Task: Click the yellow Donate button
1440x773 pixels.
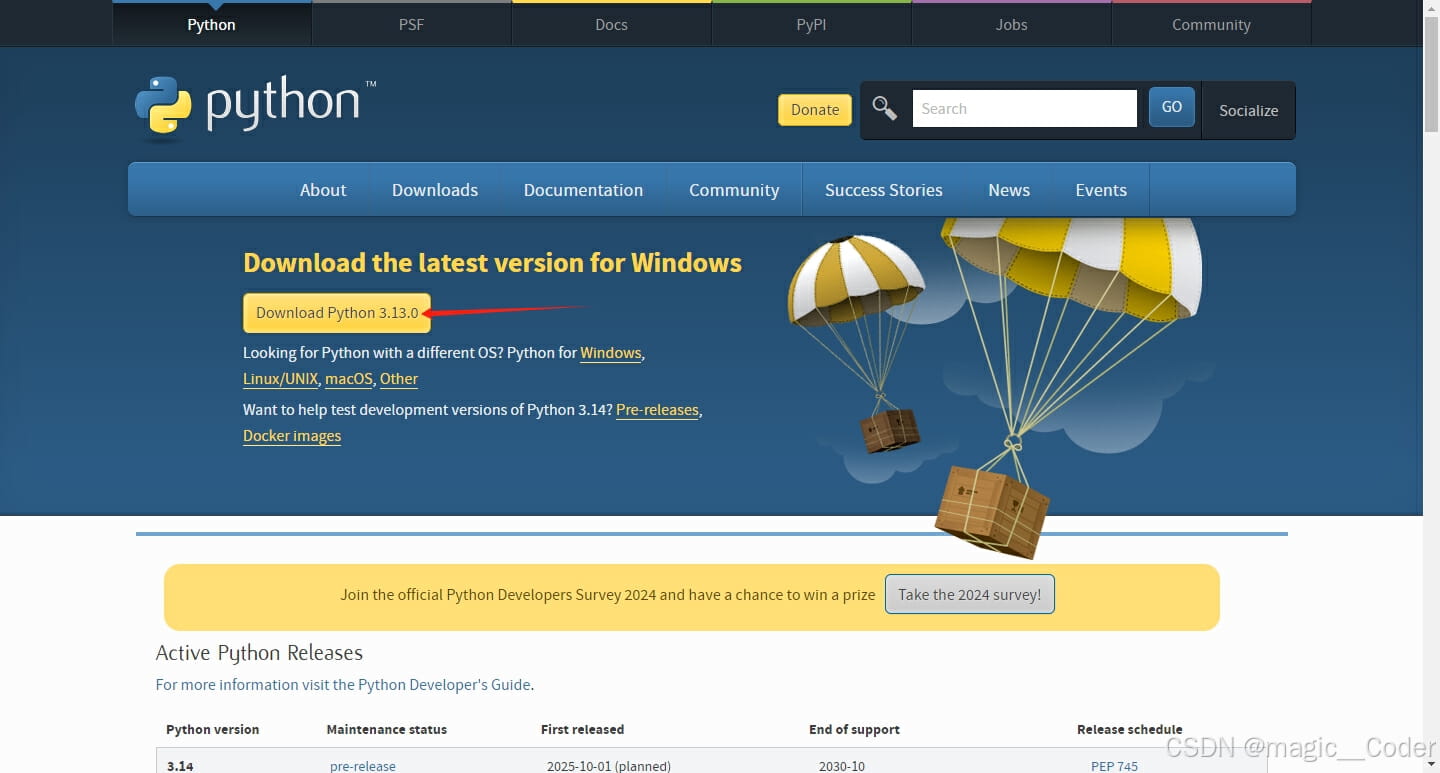Action: tap(815, 110)
